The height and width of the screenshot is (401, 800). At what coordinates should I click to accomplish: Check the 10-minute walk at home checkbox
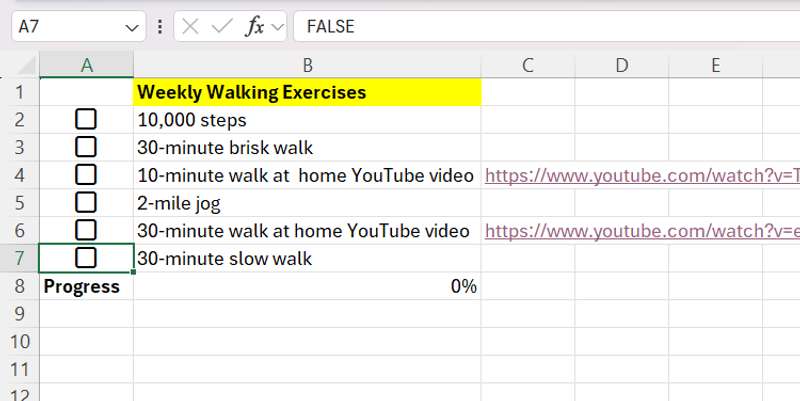[86, 175]
